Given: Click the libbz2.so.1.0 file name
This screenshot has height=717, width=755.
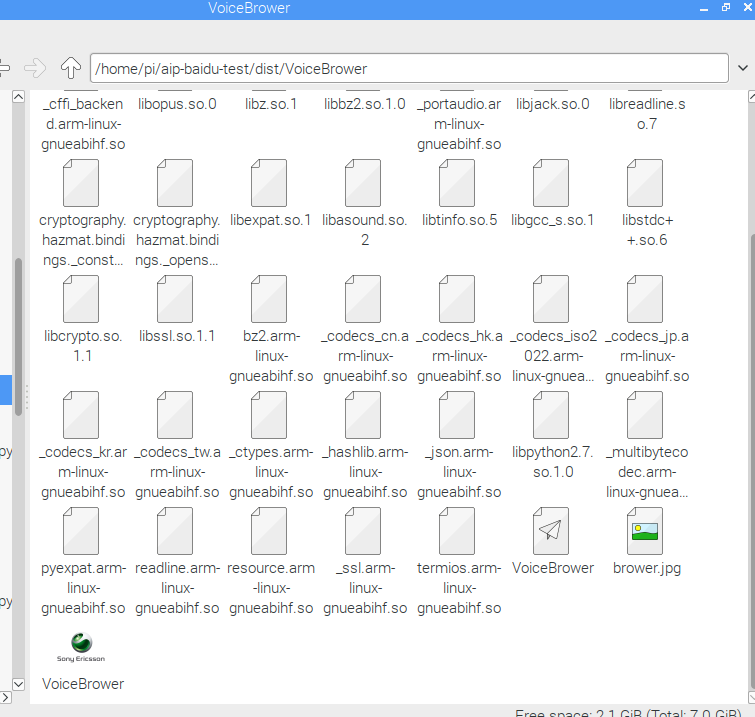Looking at the screenshot, I should pos(364,104).
